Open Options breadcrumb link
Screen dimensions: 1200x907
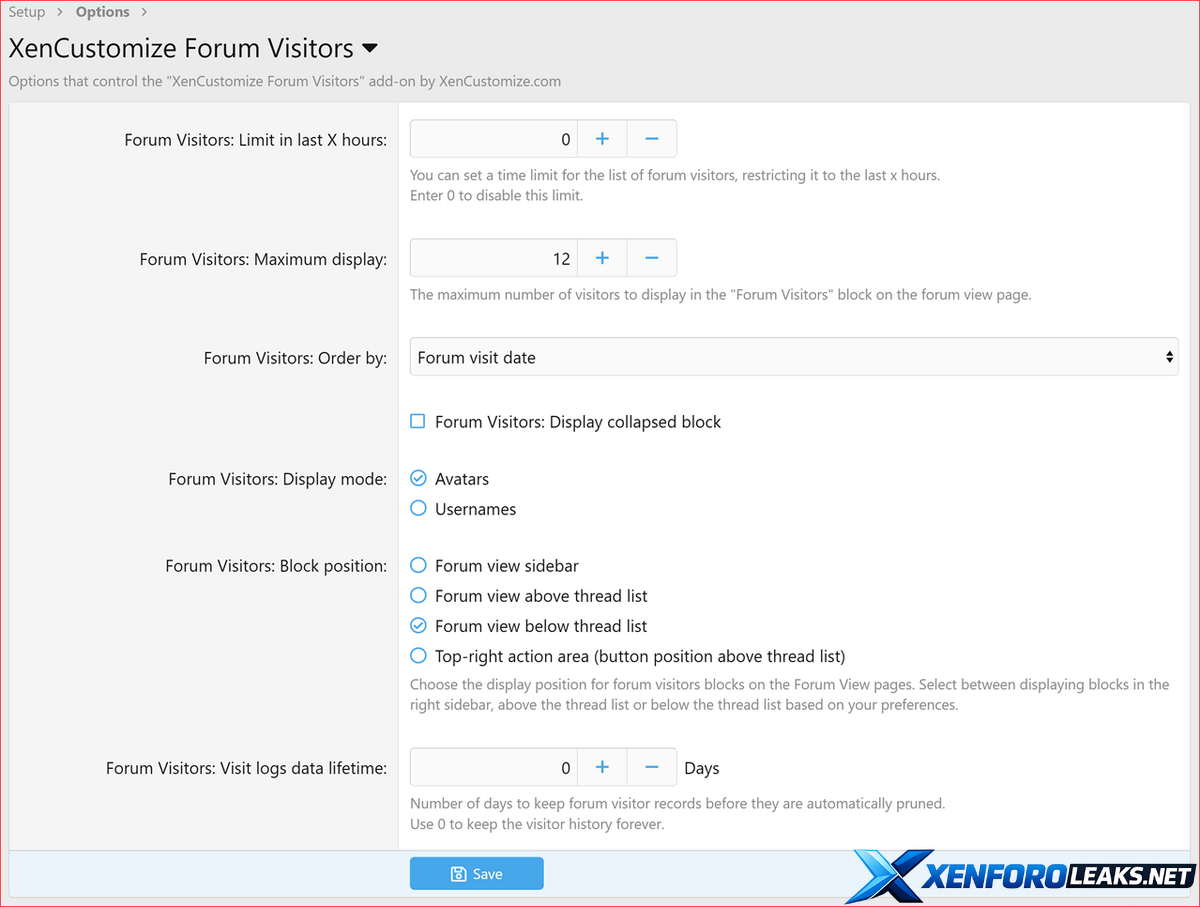click(x=103, y=12)
